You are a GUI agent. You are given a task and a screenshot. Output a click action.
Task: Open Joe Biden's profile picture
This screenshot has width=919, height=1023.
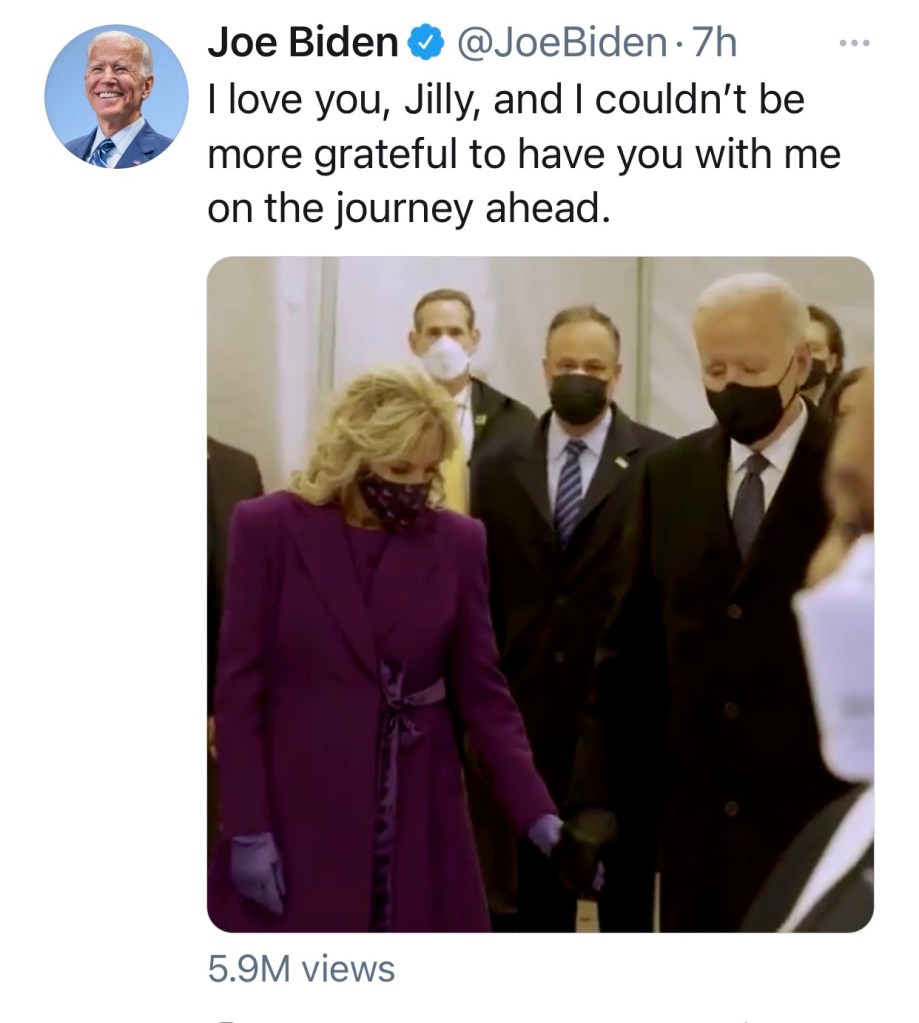click(116, 97)
